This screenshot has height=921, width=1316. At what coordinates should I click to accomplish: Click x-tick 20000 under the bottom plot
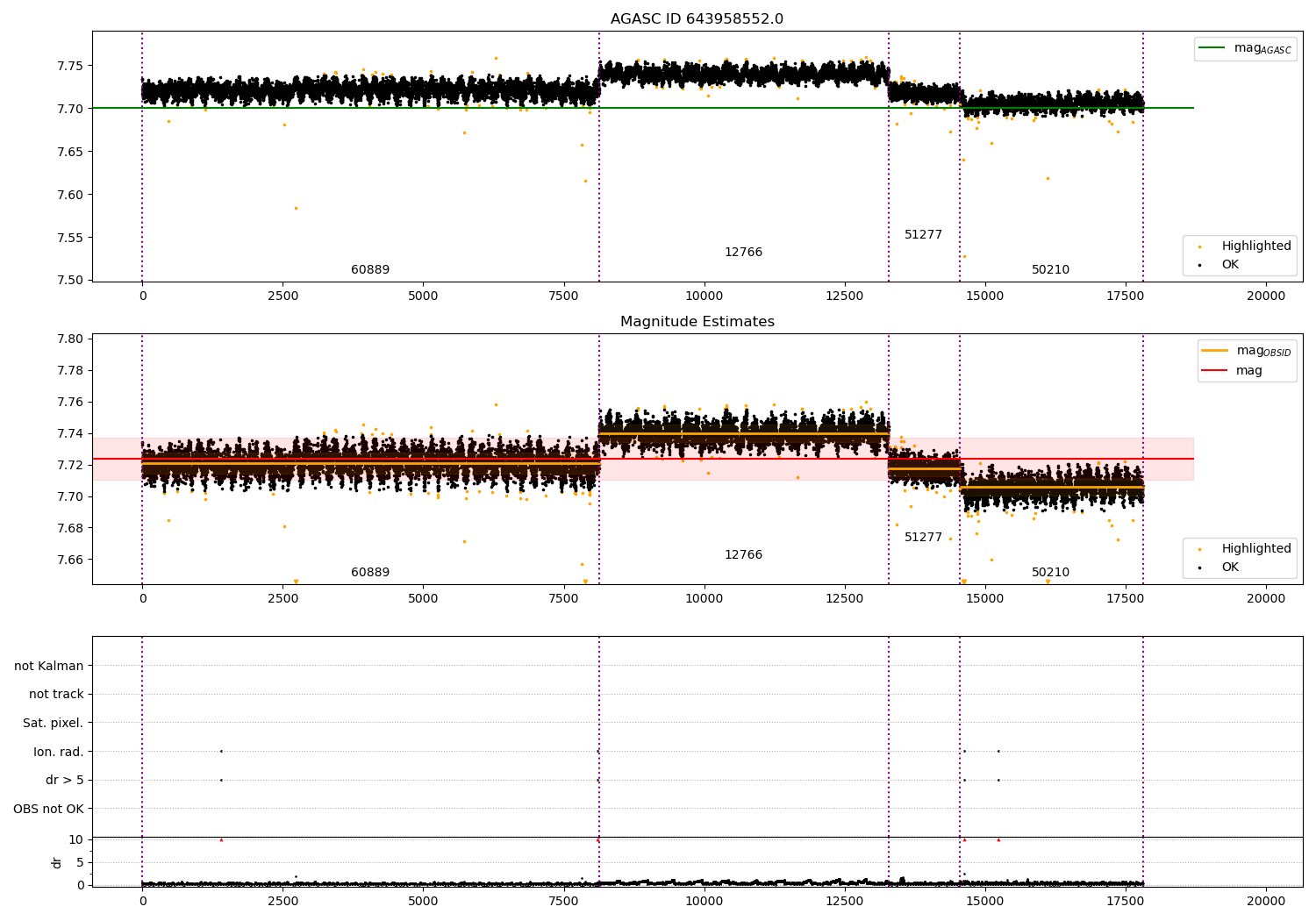1266,902
